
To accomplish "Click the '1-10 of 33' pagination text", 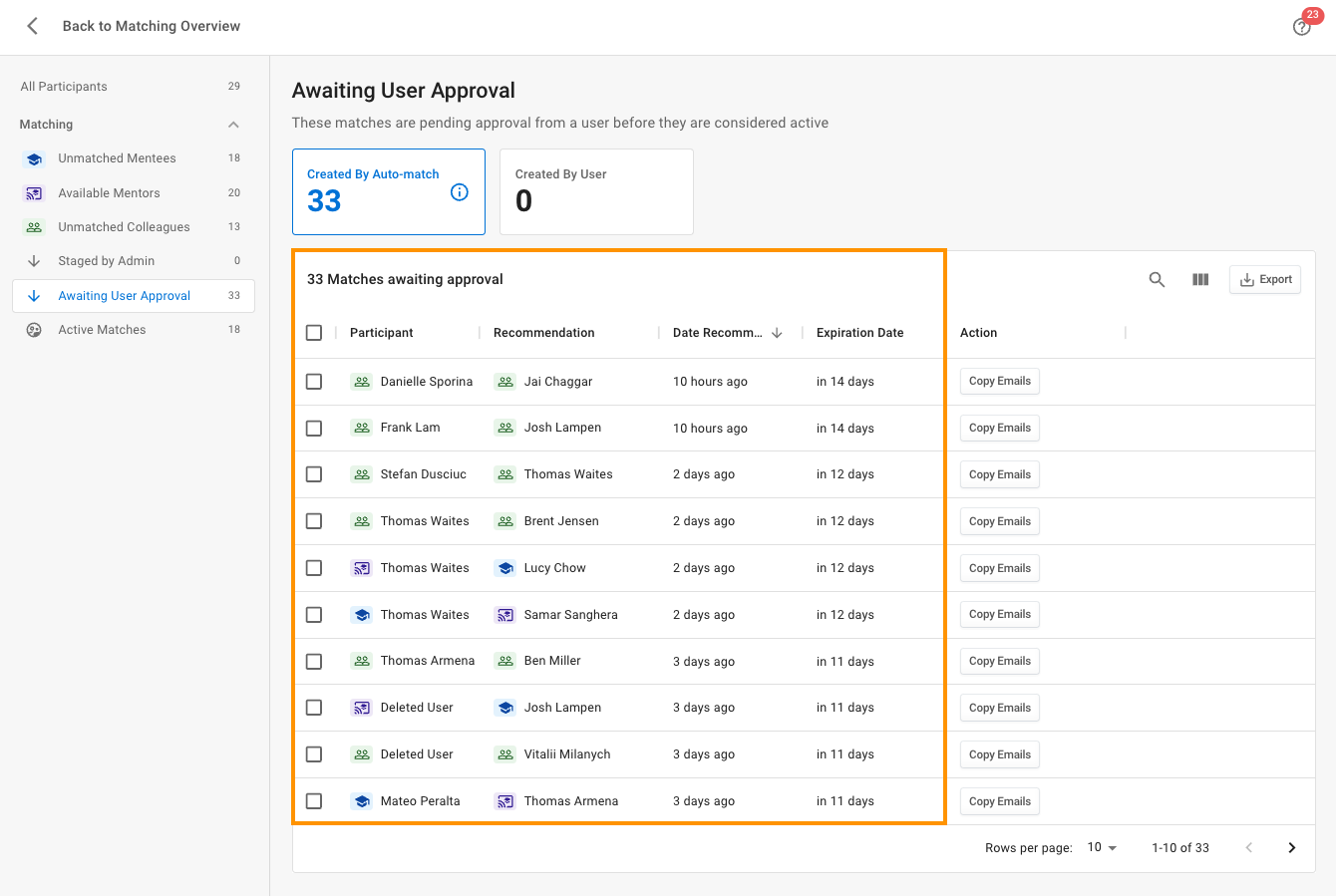I will tap(1180, 848).
